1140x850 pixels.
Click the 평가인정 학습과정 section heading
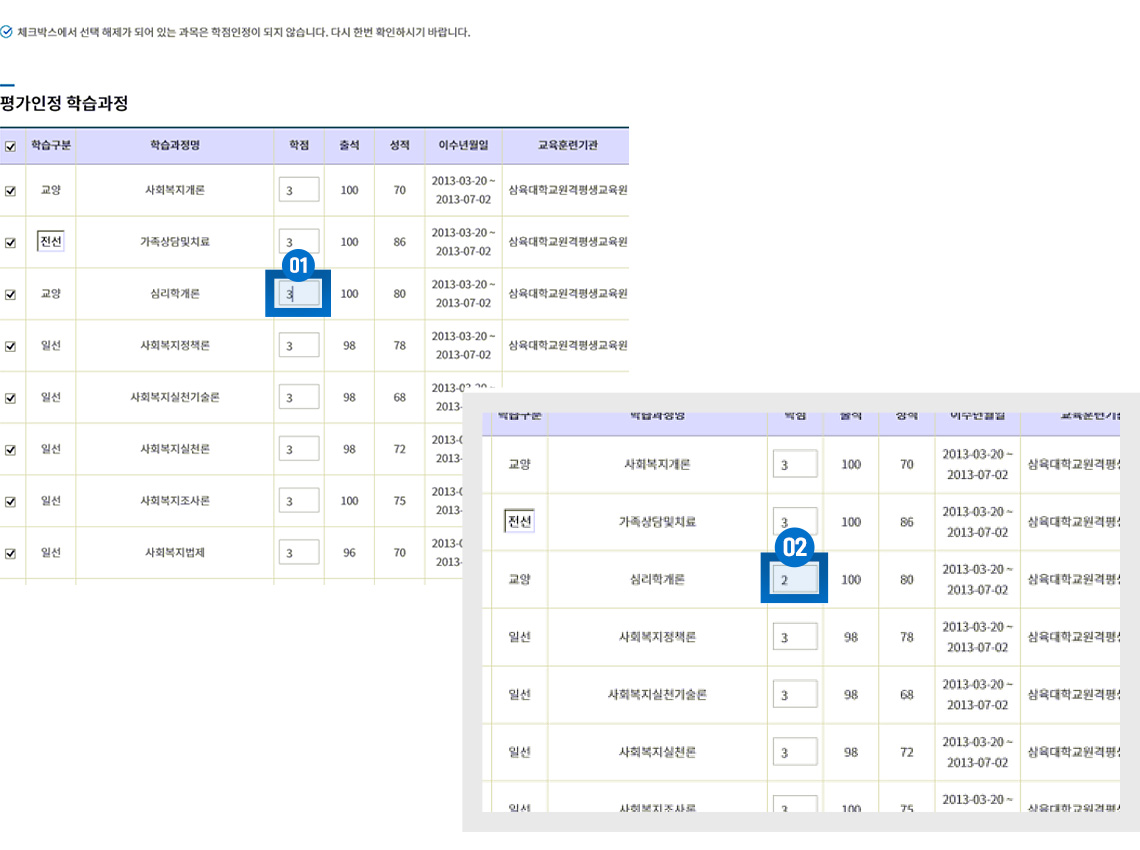click(64, 103)
